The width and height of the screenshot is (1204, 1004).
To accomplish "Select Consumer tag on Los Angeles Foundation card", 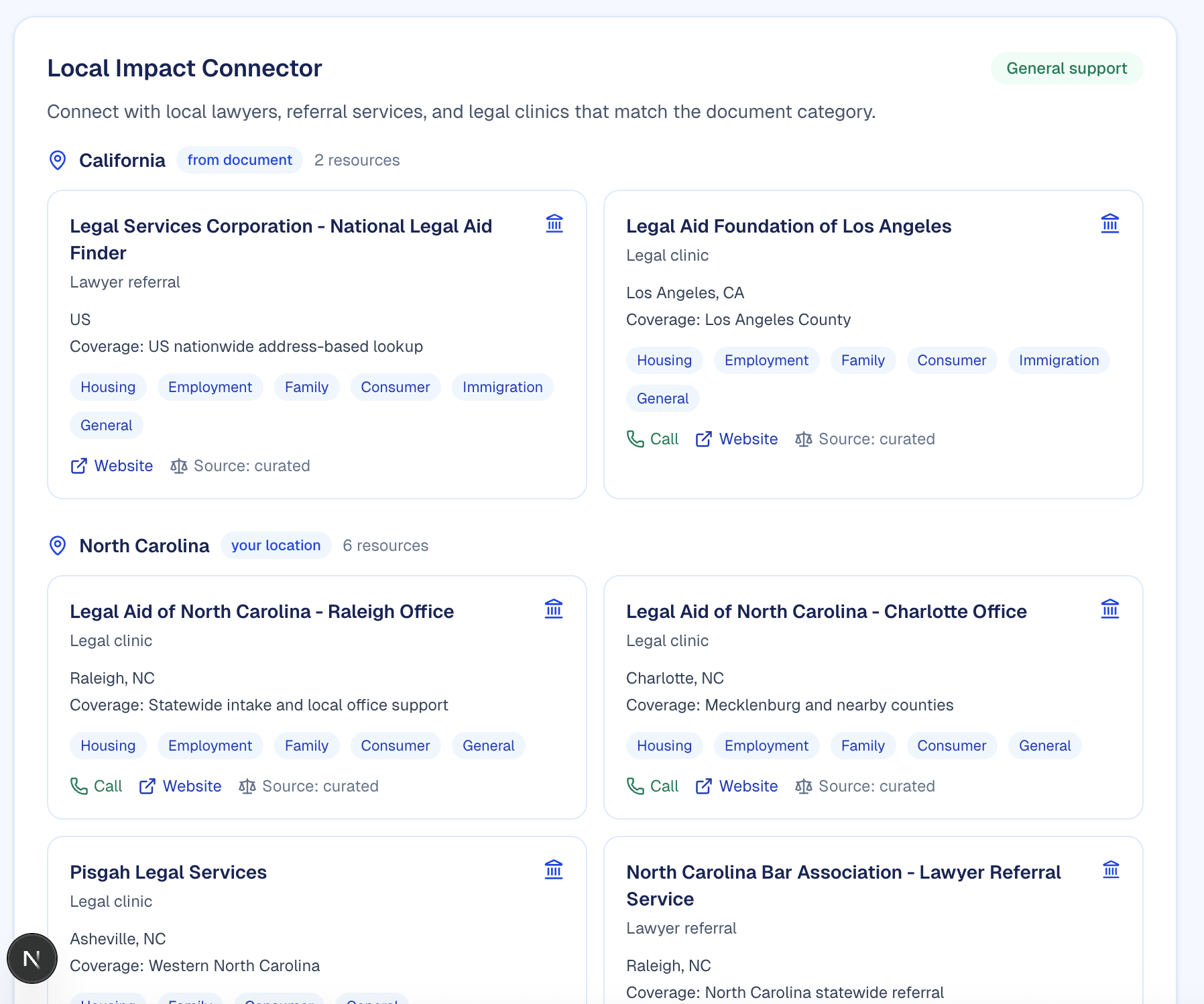I will coord(952,361).
